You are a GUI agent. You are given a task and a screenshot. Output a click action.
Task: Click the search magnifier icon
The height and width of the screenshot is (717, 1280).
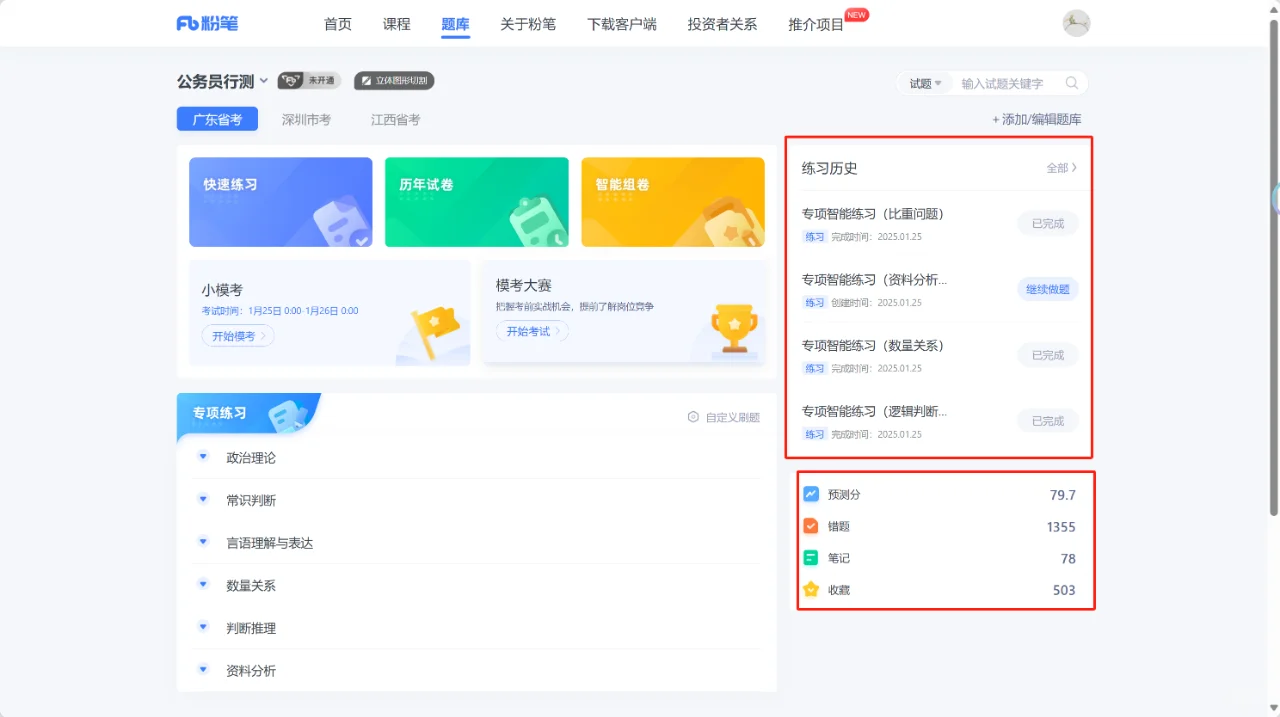pos(1070,83)
